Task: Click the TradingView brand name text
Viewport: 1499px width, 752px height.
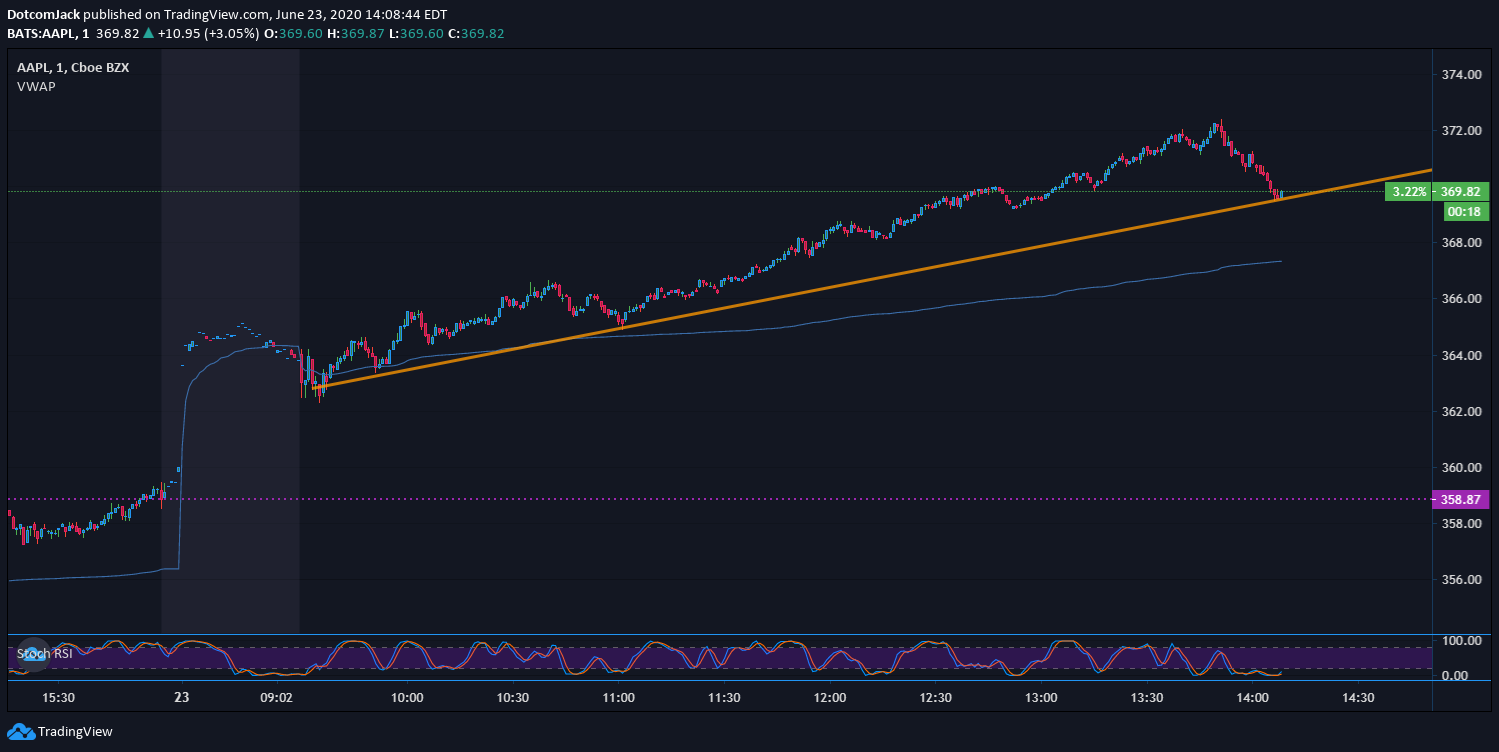Action: (x=75, y=732)
